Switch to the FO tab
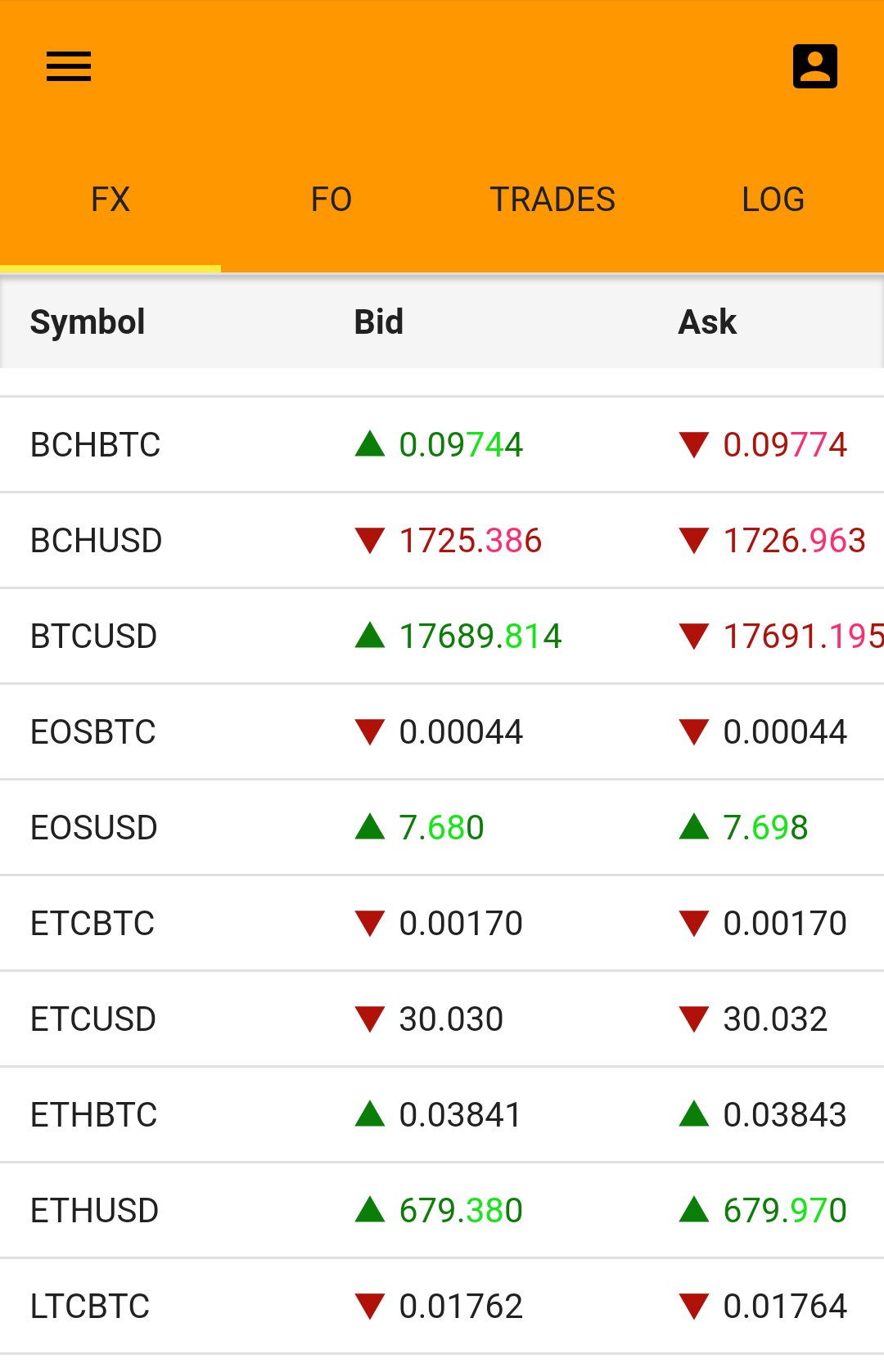 (331, 200)
